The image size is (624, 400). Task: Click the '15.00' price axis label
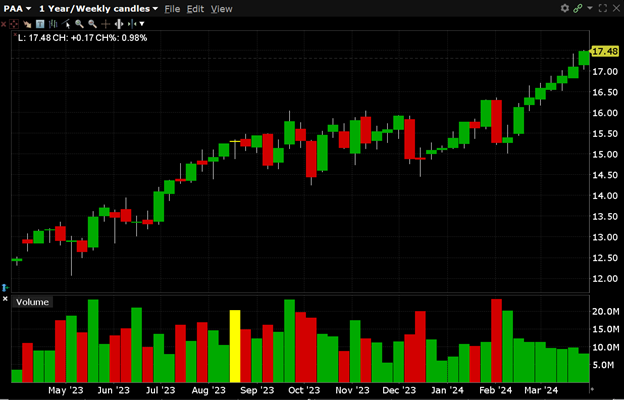[605, 154]
